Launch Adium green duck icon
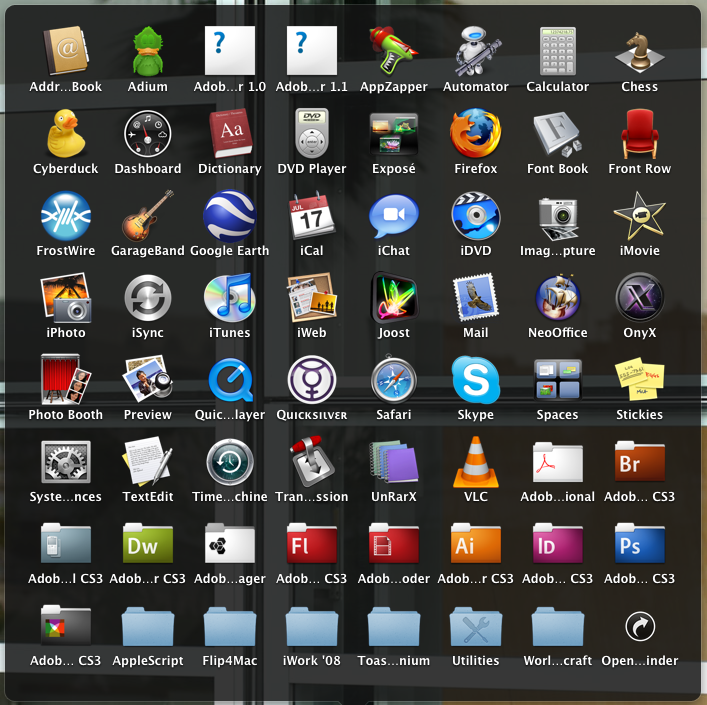The width and height of the screenshot is (707, 705). click(x=147, y=50)
